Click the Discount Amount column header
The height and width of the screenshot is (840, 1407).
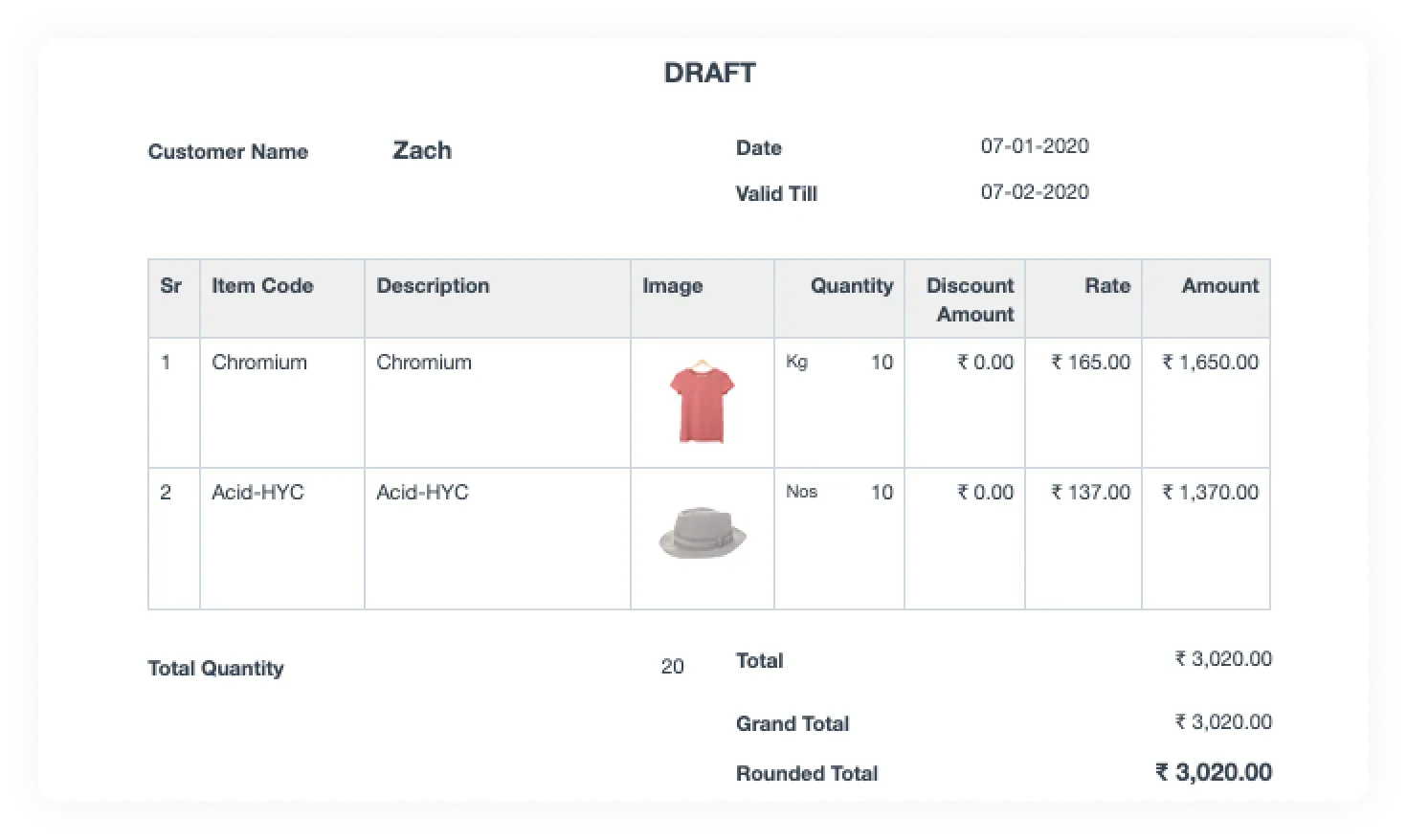point(970,299)
